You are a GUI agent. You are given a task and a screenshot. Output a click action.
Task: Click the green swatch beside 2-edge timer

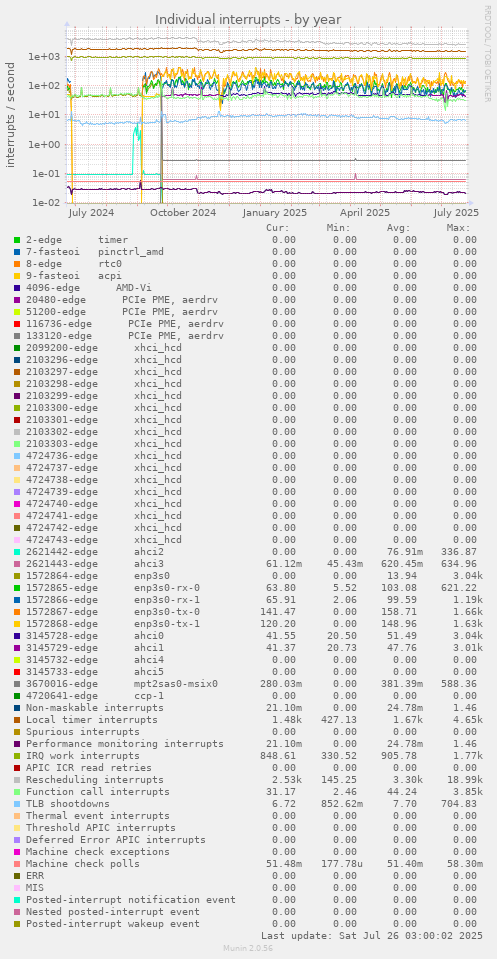(17, 240)
